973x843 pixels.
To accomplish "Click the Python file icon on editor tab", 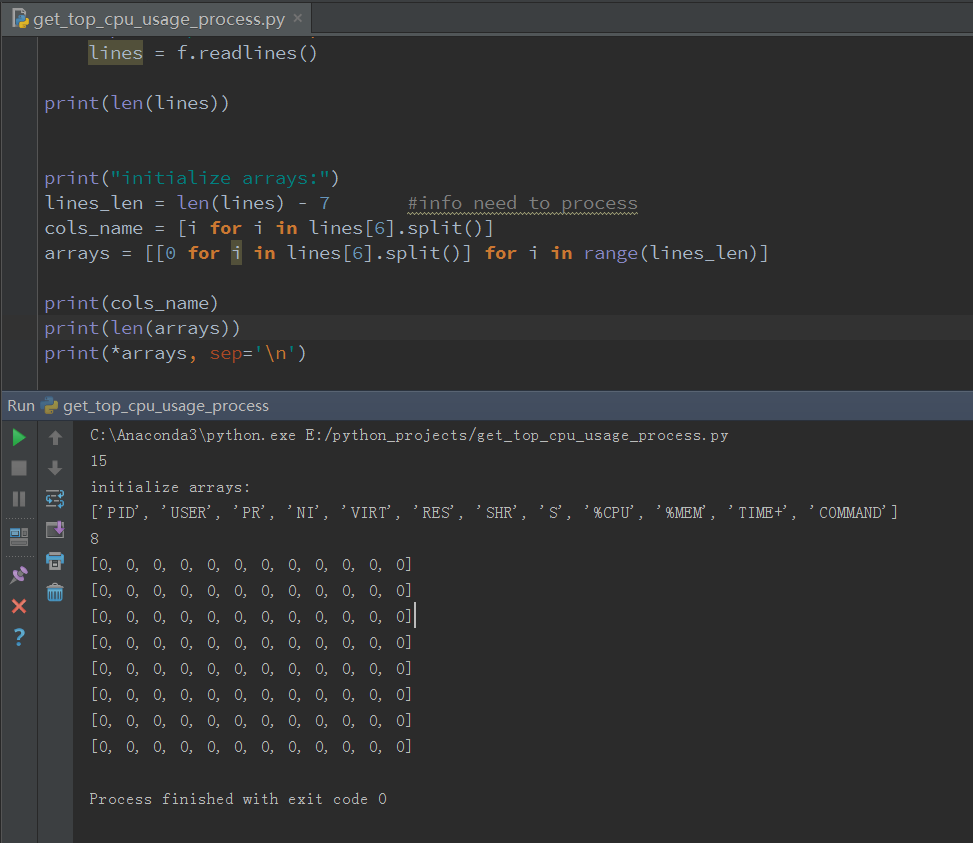I will (20, 19).
